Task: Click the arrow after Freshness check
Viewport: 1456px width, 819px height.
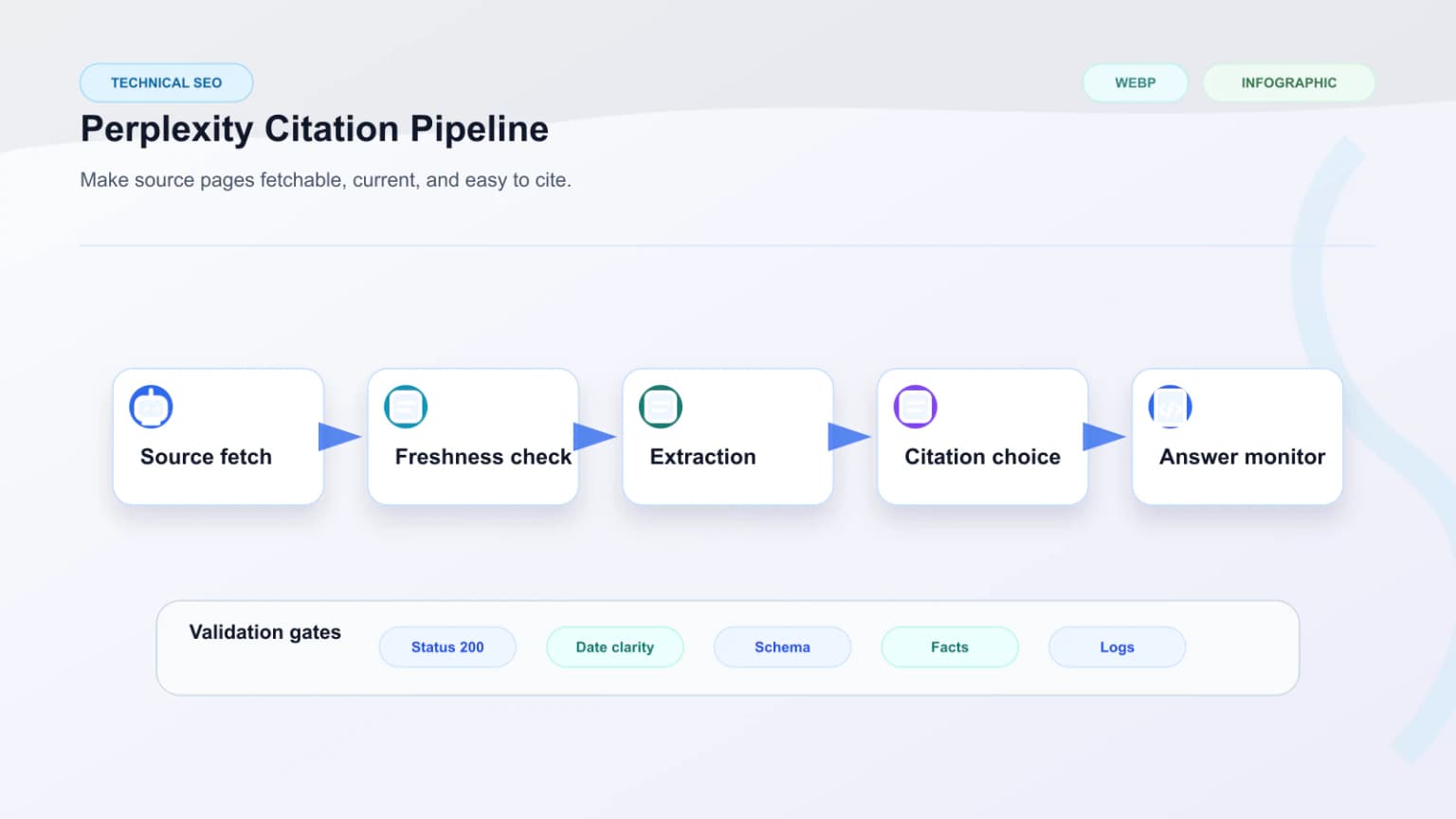Action: coord(595,437)
